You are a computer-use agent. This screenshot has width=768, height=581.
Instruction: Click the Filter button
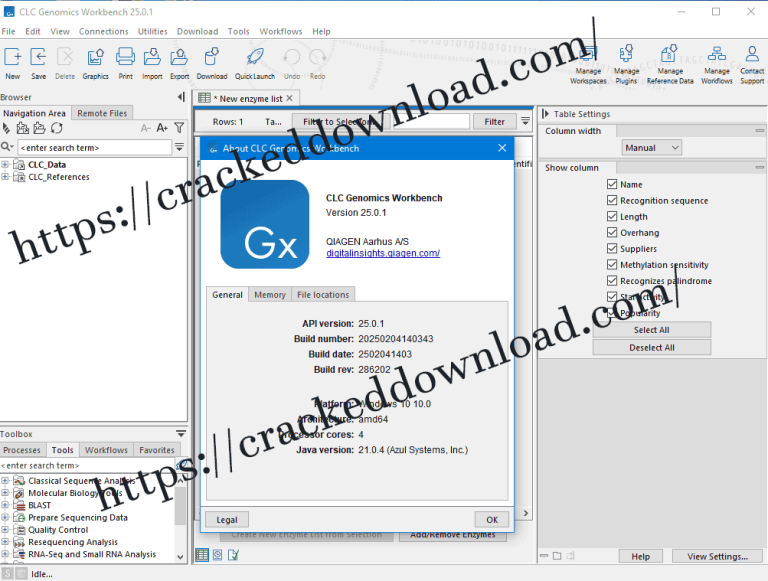pos(494,121)
